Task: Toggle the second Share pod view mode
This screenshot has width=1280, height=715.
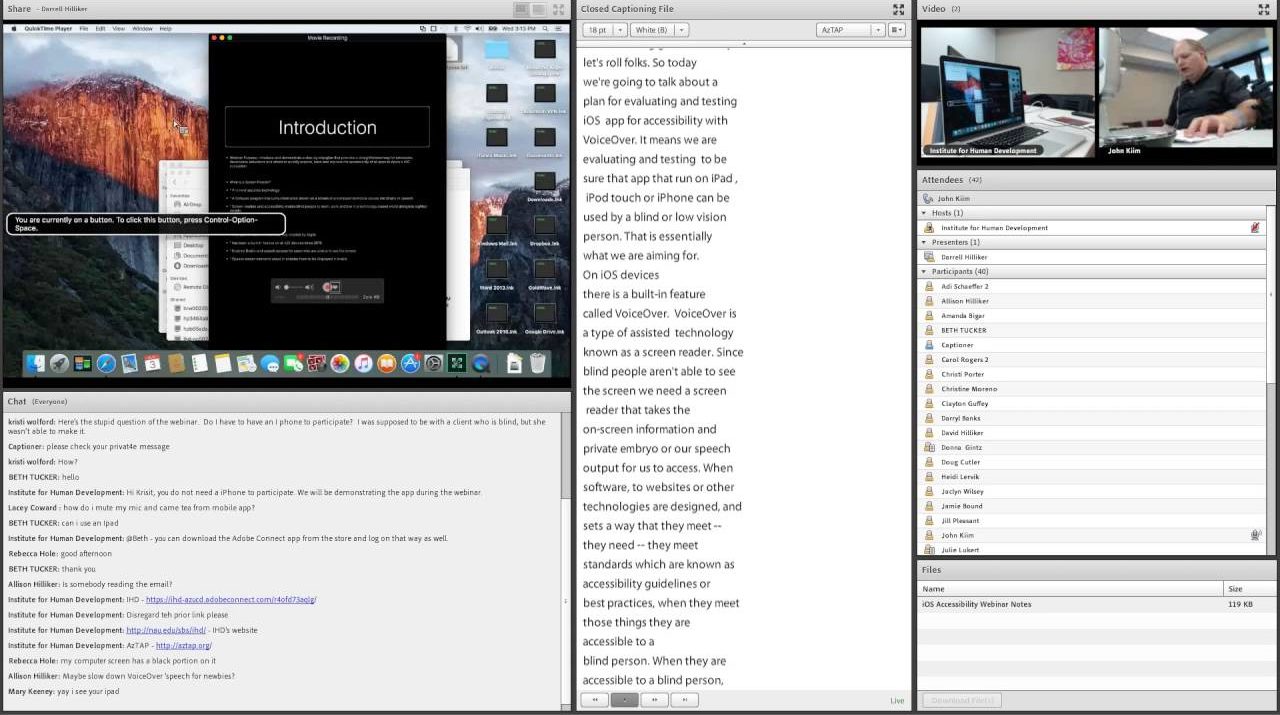Action: (x=539, y=9)
